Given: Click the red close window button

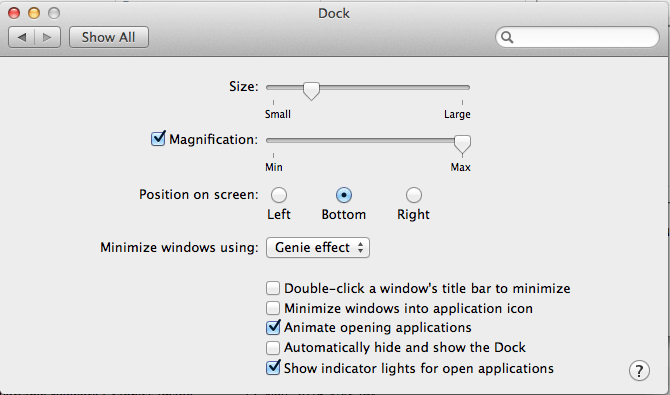Looking at the screenshot, I should (14, 13).
